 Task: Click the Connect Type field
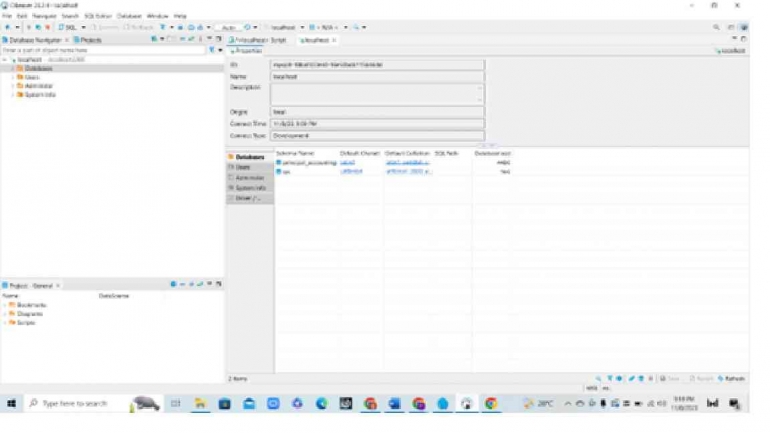(x=377, y=135)
